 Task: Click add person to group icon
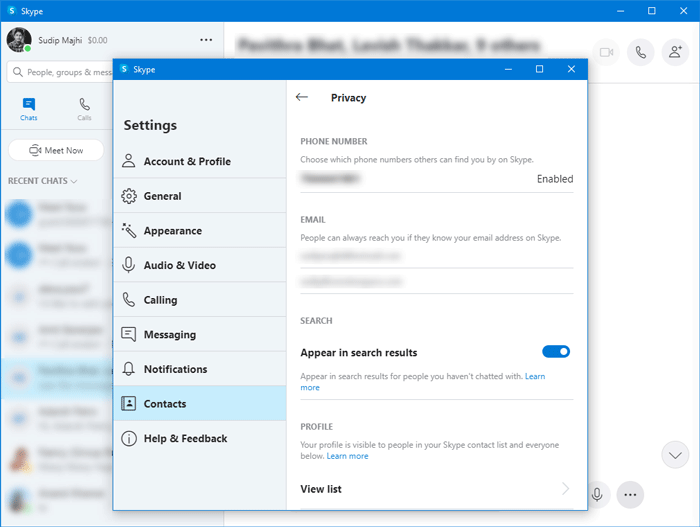675,52
